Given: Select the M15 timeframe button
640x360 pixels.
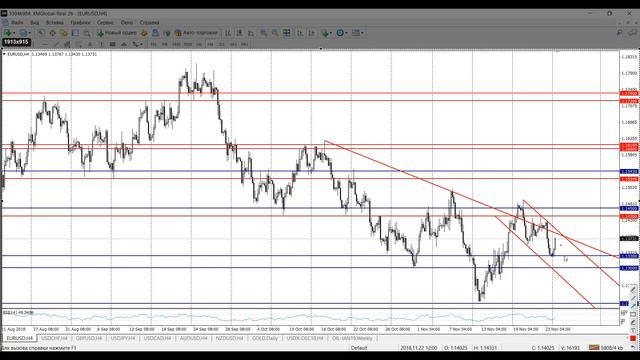Looking at the screenshot, I should point(176,44).
